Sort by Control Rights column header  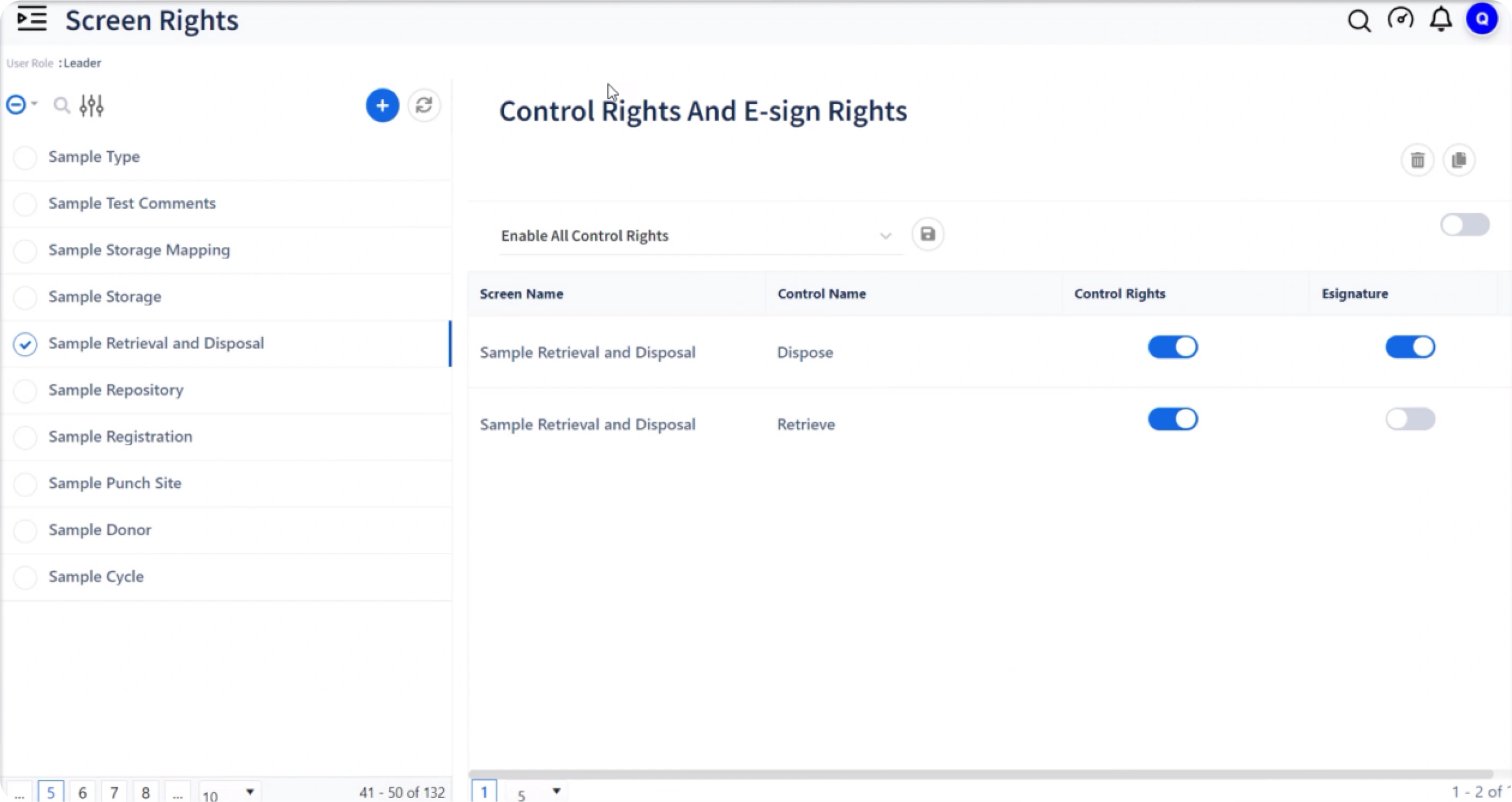click(1119, 294)
